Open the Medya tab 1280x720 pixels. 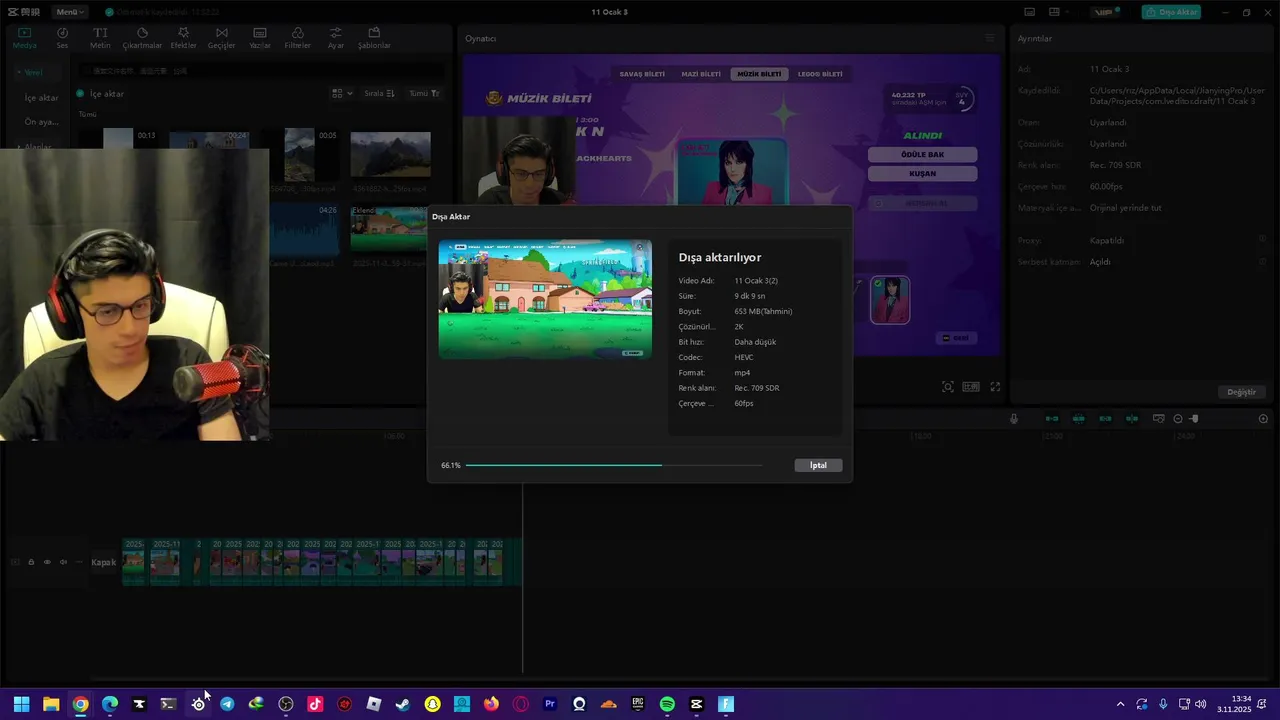[x=24, y=38]
